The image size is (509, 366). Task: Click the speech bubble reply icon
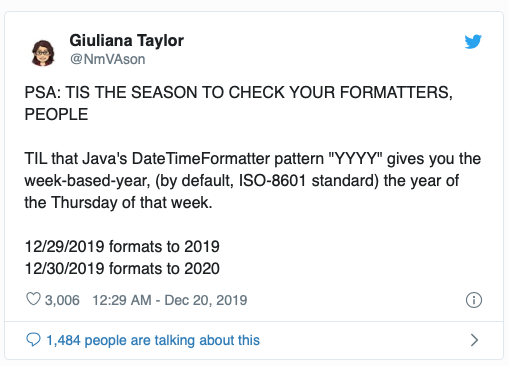pyautogui.click(x=33, y=340)
